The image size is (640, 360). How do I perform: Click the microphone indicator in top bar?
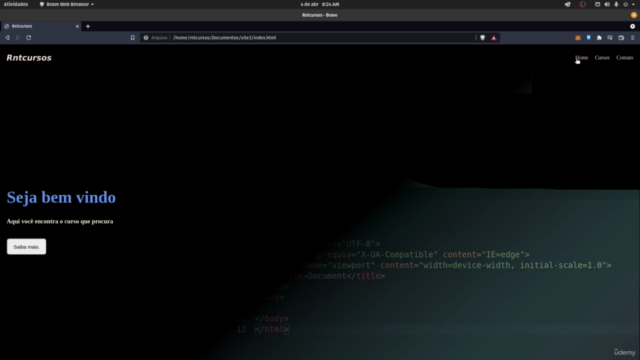(616, 4)
